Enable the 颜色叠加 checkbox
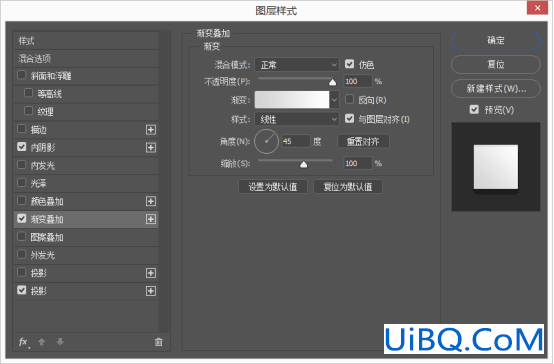Screen dimensions: 554x364 click(22, 201)
